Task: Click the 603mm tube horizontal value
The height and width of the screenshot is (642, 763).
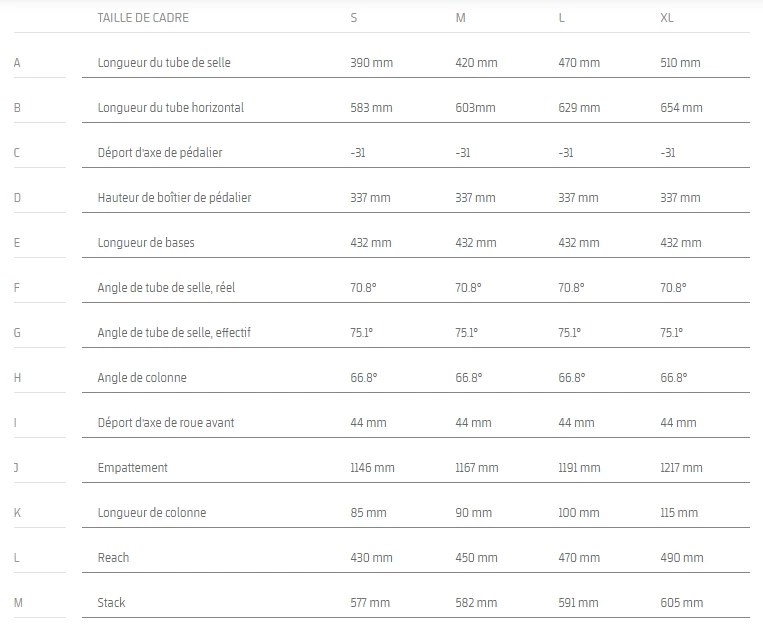Action: point(475,108)
